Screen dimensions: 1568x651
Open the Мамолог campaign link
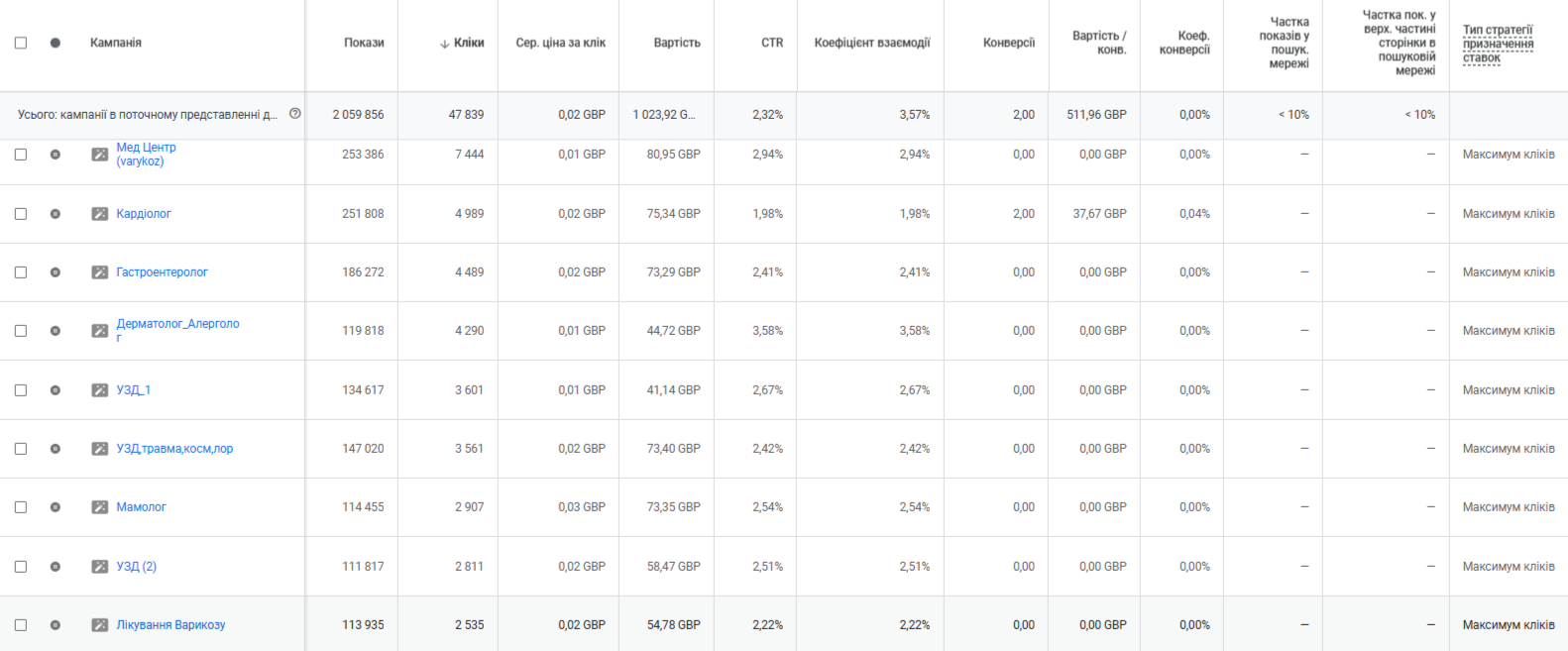[x=141, y=507]
